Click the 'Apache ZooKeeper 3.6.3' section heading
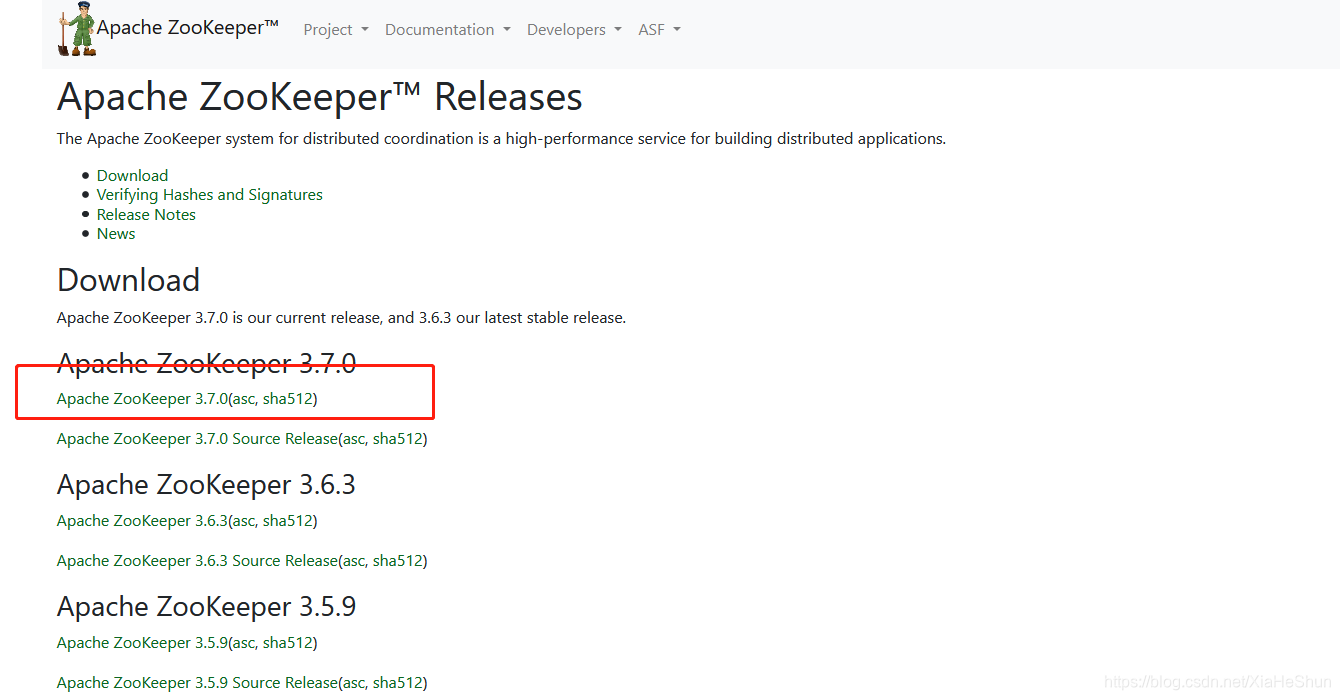Viewport: 1340px width, 700px height. pyautogui.click(x=206, y=485)
